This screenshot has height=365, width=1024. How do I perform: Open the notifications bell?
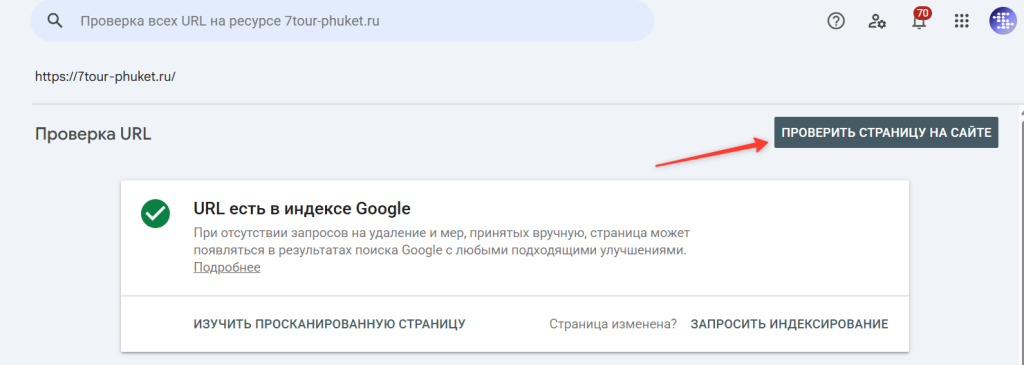point(919,24)
